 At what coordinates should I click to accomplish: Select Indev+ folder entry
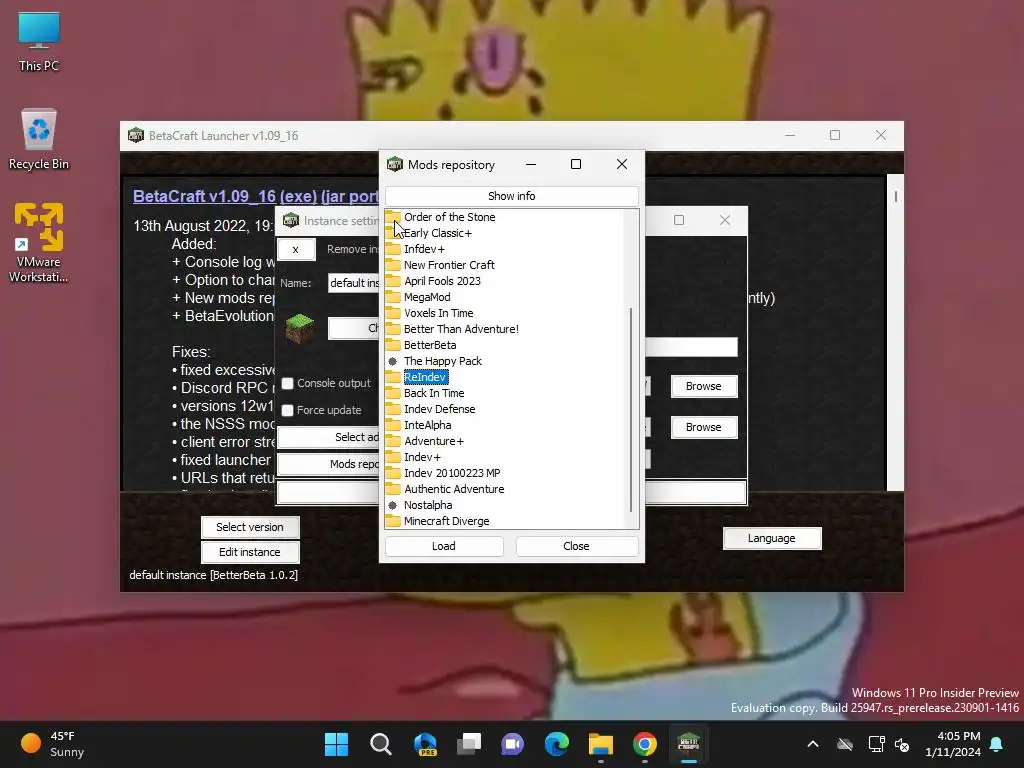(422, 457)
